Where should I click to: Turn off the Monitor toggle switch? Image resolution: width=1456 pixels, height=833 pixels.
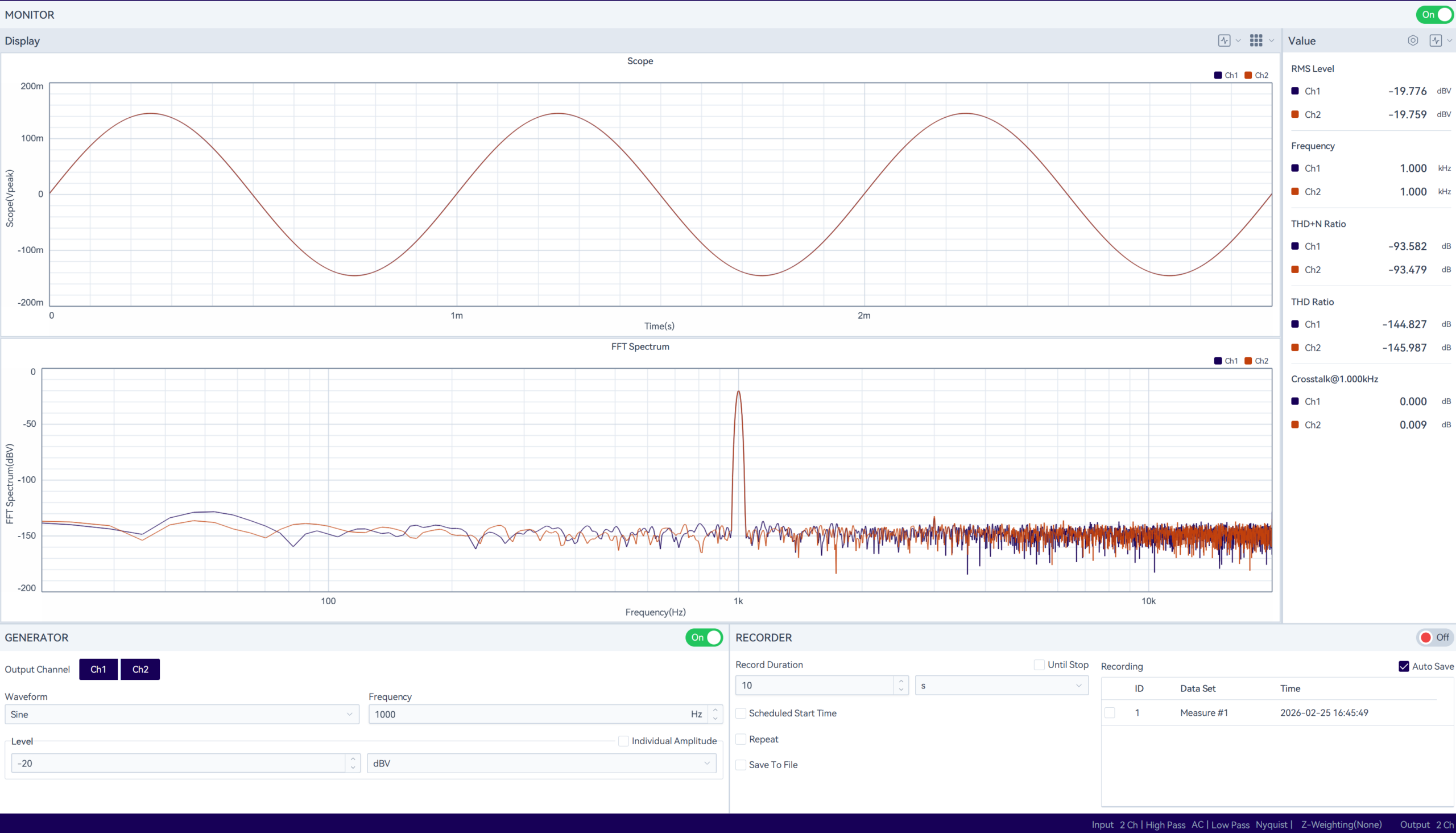click(1434, 15)
